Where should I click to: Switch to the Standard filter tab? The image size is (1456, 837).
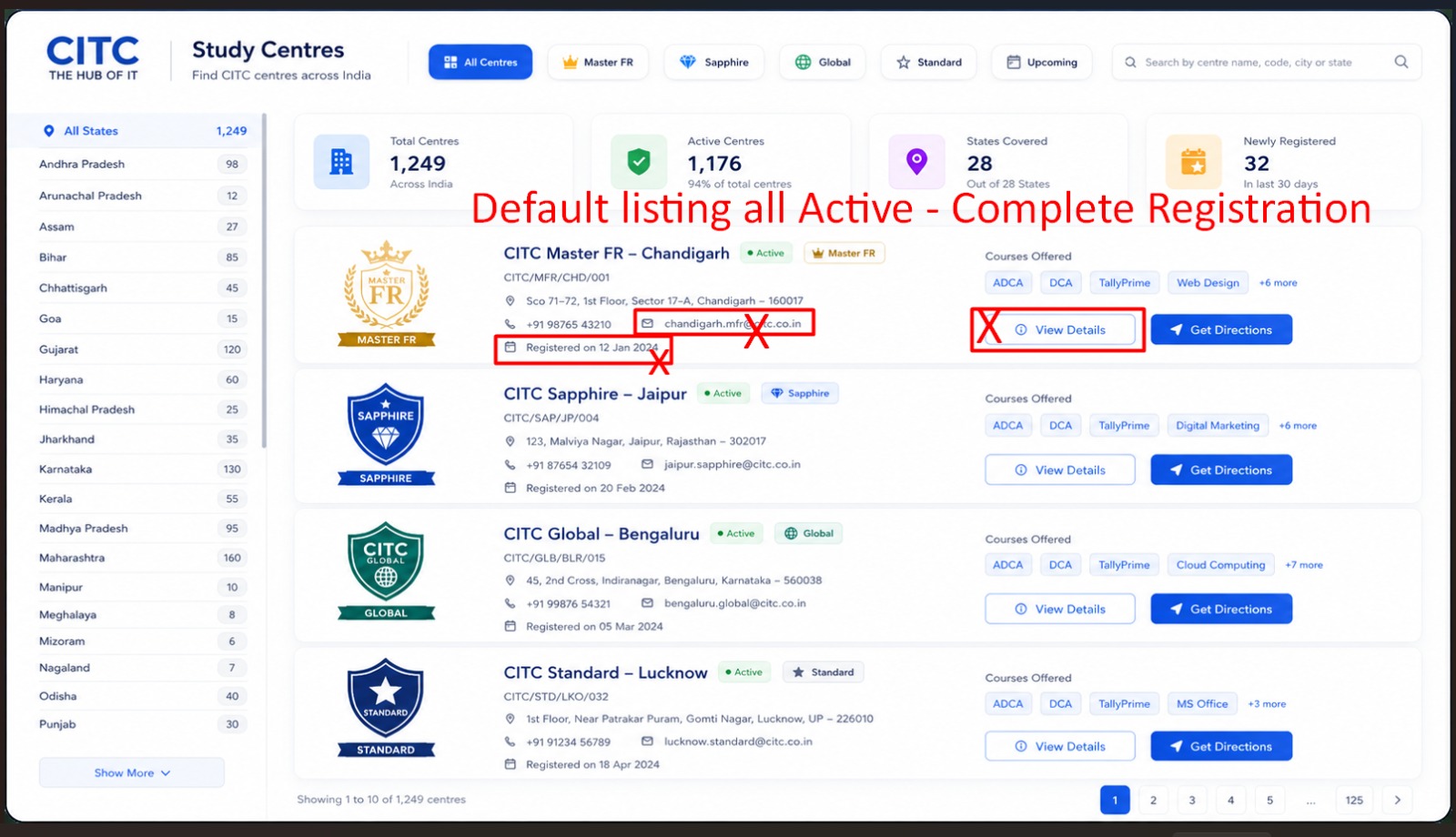coord(929,62)
